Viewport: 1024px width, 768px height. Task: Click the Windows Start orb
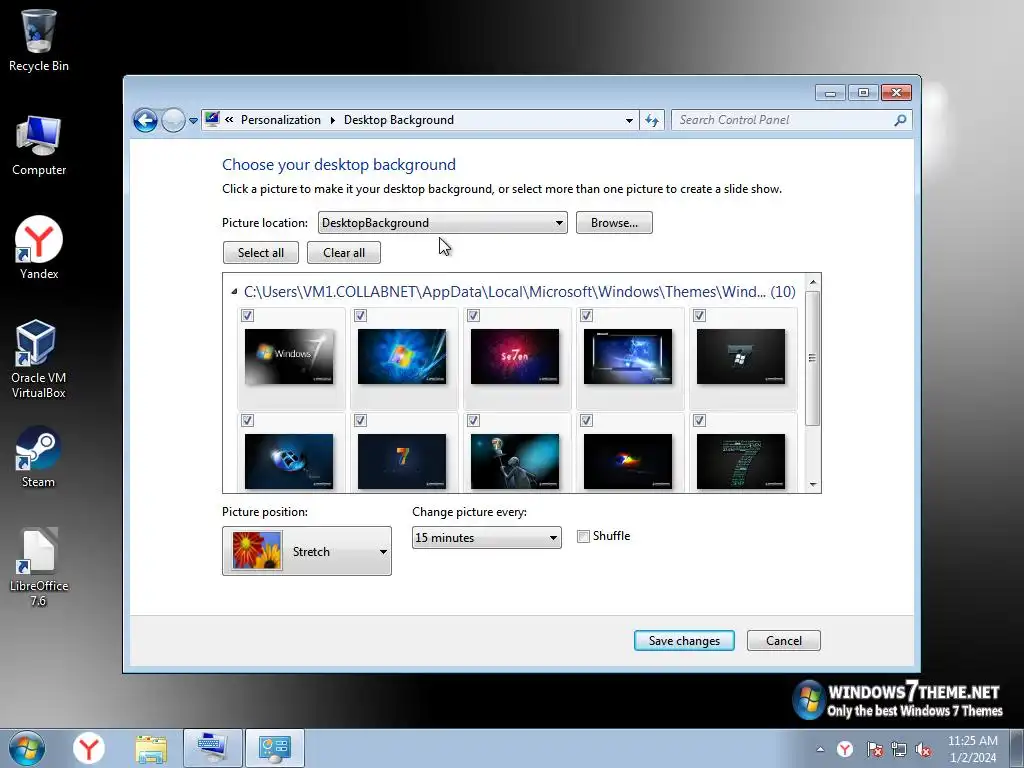point(27,748)
